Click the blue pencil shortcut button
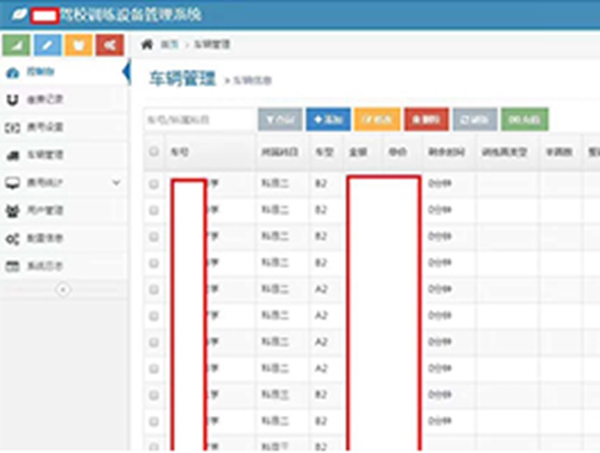The width and height of the screenshot is (600, 453). pyautogui.click(x=48, y=45)
